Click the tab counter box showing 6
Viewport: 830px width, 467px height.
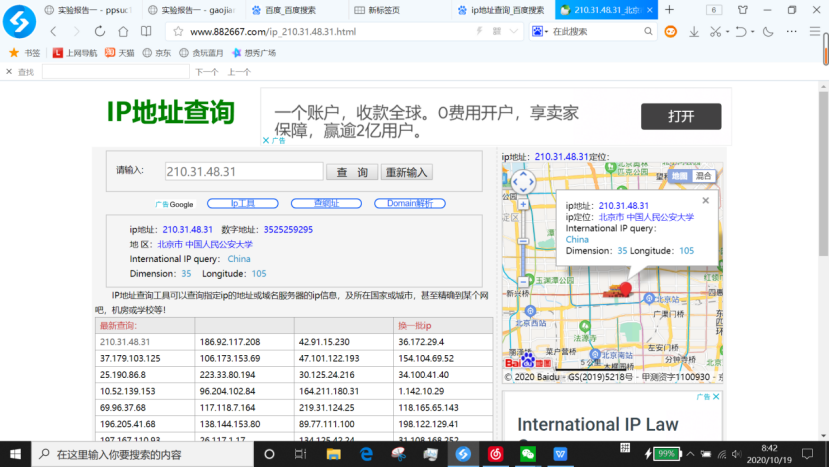[x=714, y=10]
